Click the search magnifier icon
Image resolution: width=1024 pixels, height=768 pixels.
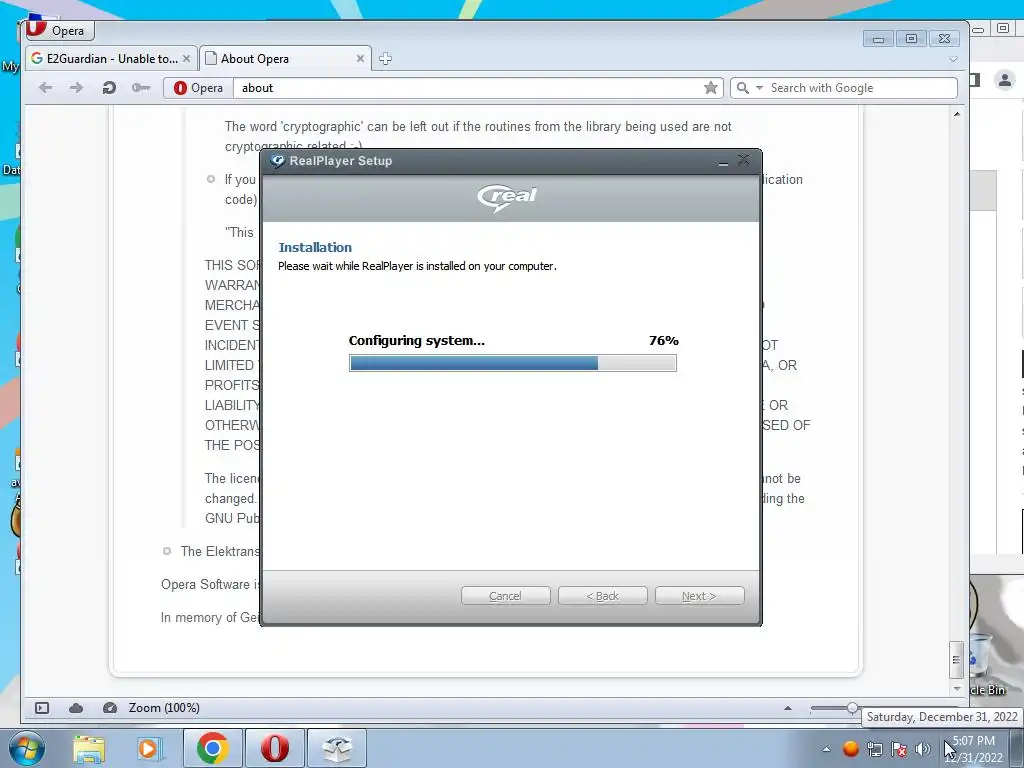pyautogui.click(x=743, y=88)
